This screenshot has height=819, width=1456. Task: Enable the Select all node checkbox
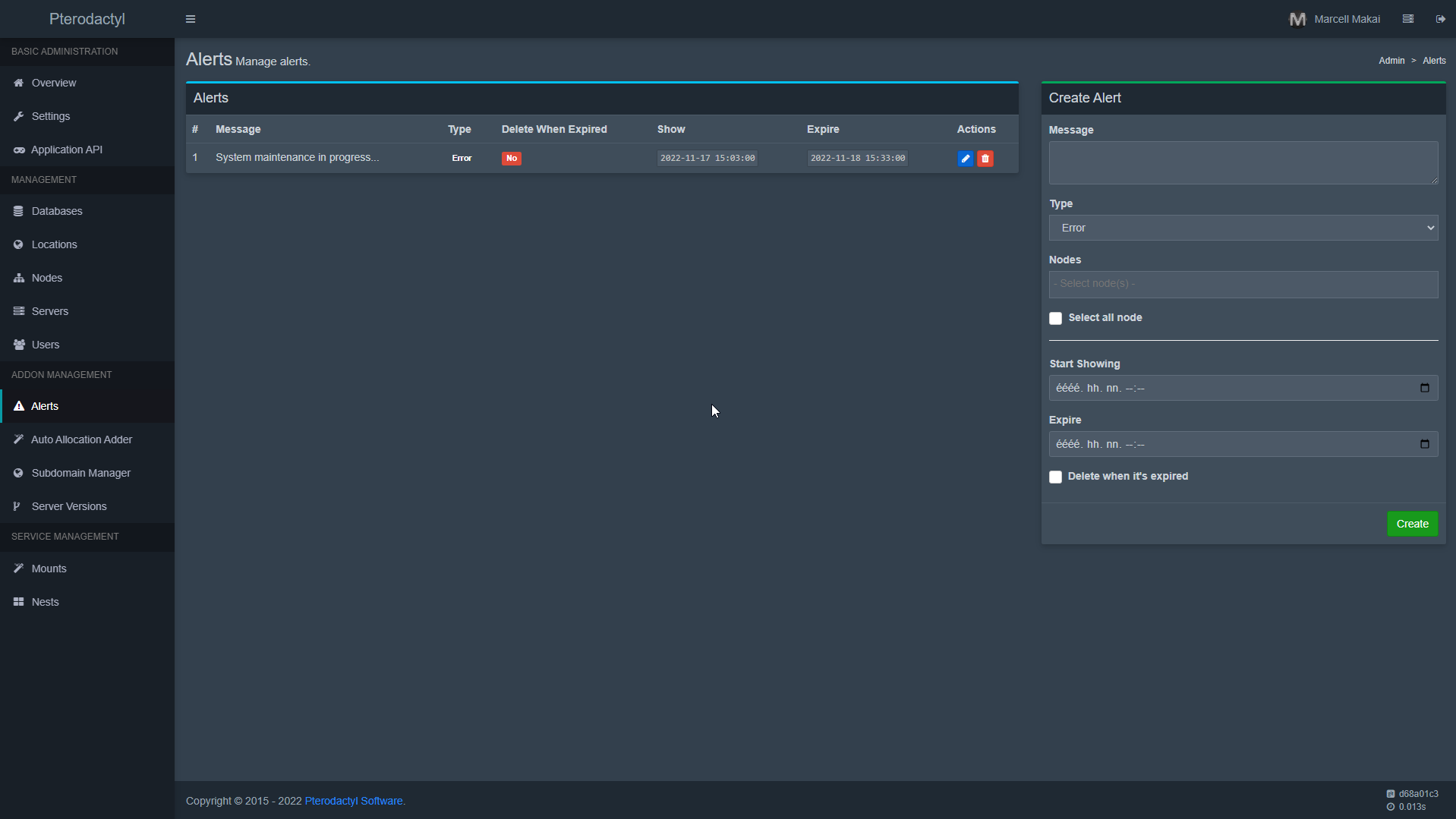(x=1055, y=318)
